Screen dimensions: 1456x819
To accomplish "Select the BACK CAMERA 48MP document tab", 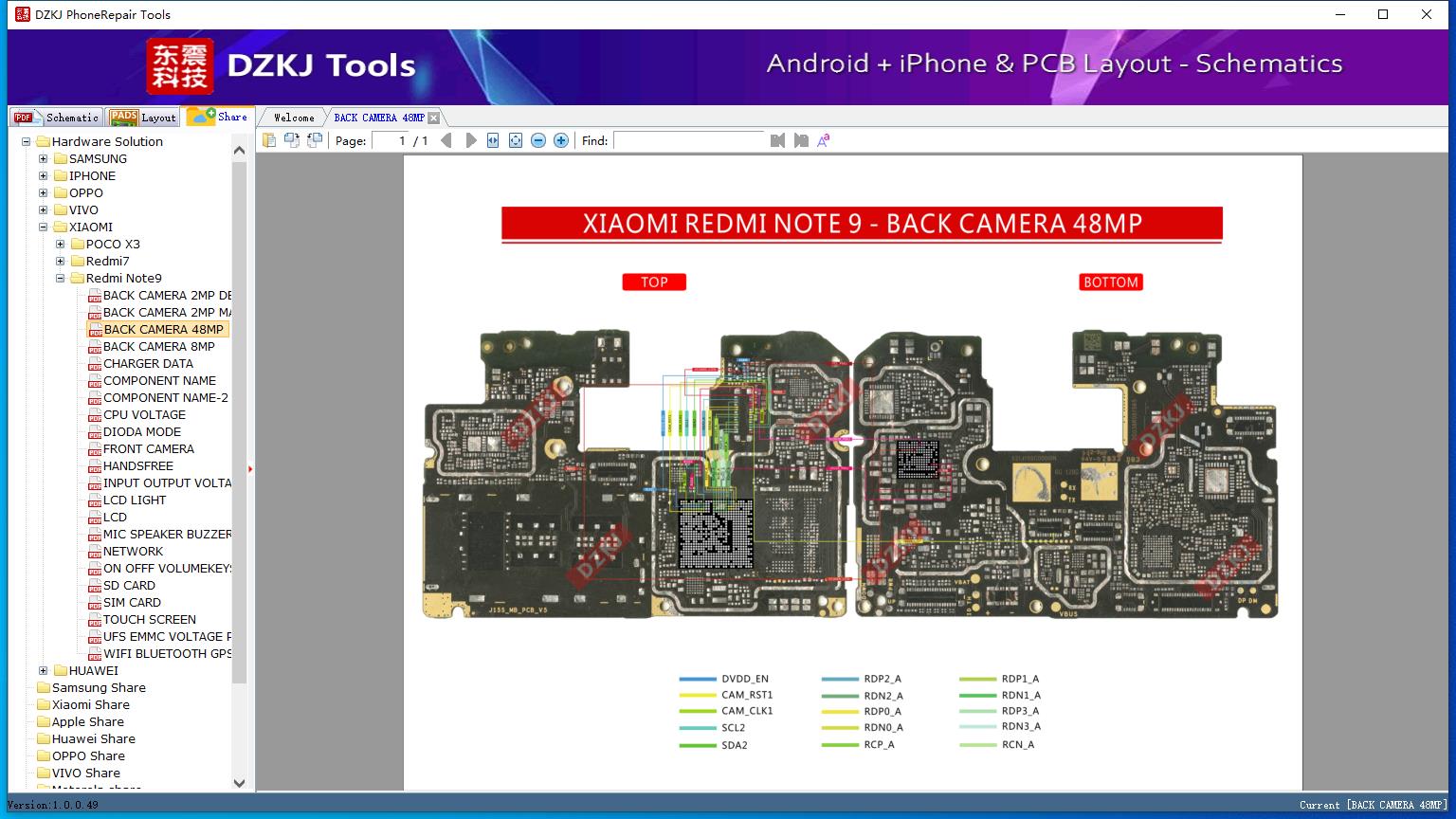I will coord(379,118).
